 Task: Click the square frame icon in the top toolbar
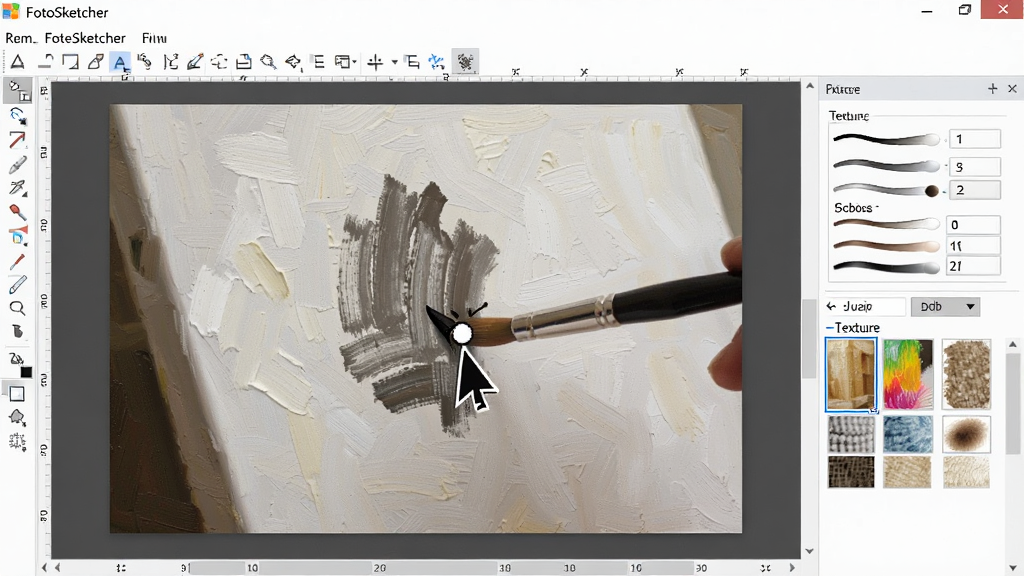[70, 62]
